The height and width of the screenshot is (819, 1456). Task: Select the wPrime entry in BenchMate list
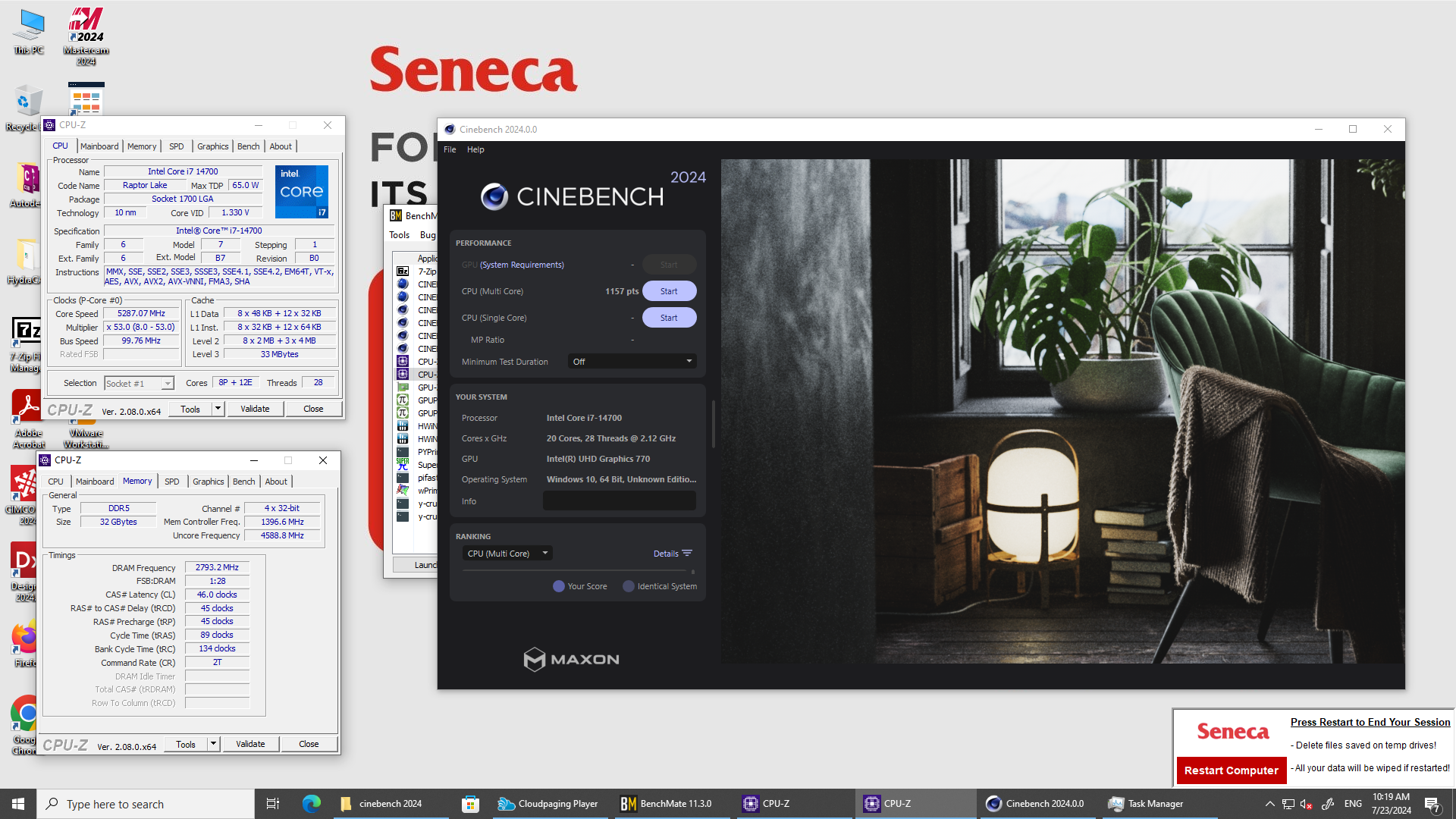click(x=416, y=491)
